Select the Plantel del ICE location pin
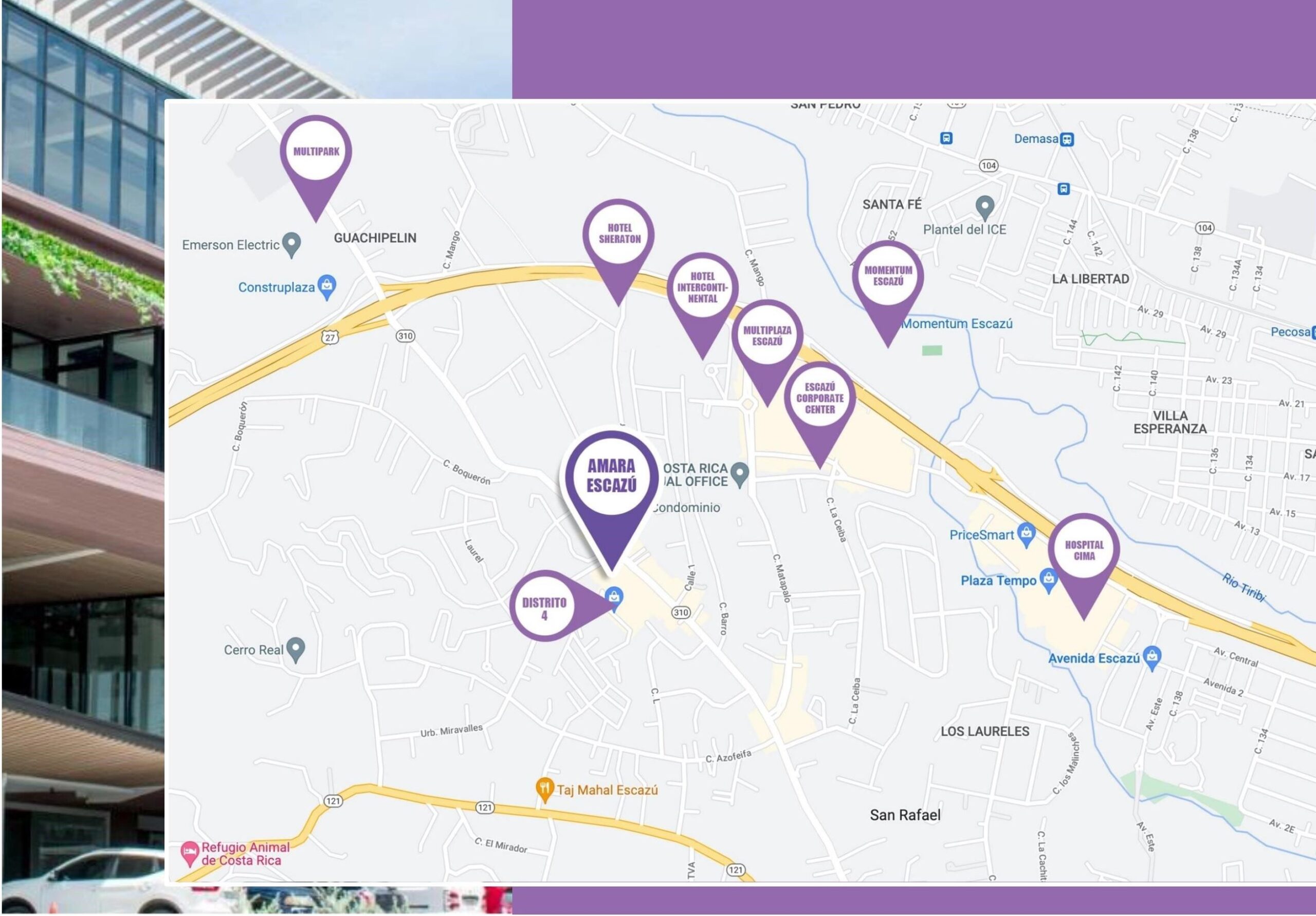This screenshot has width=1316, height=916. pyautogui.click(x=985, y=208)
